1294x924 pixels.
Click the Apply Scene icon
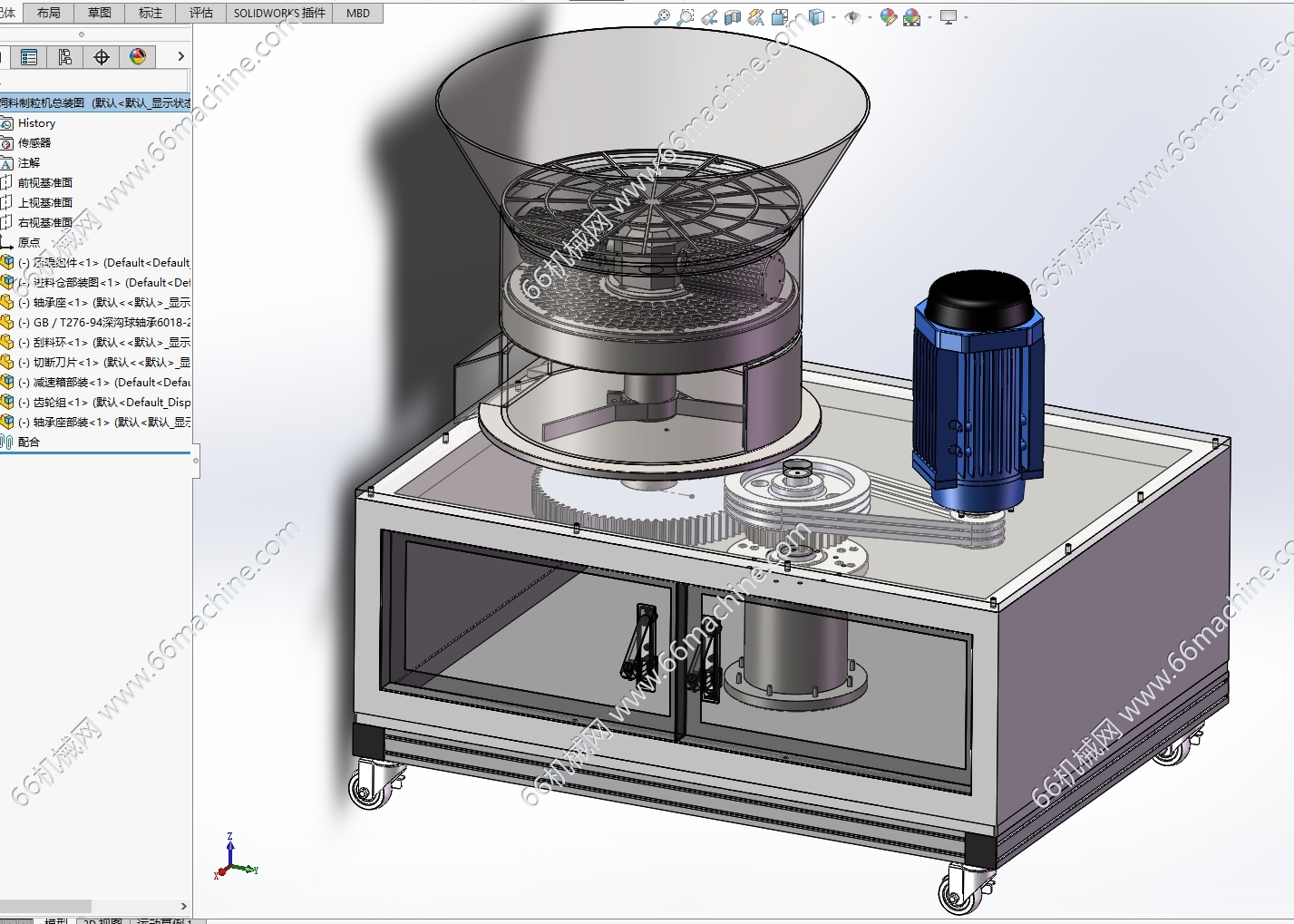coord(912,16)
